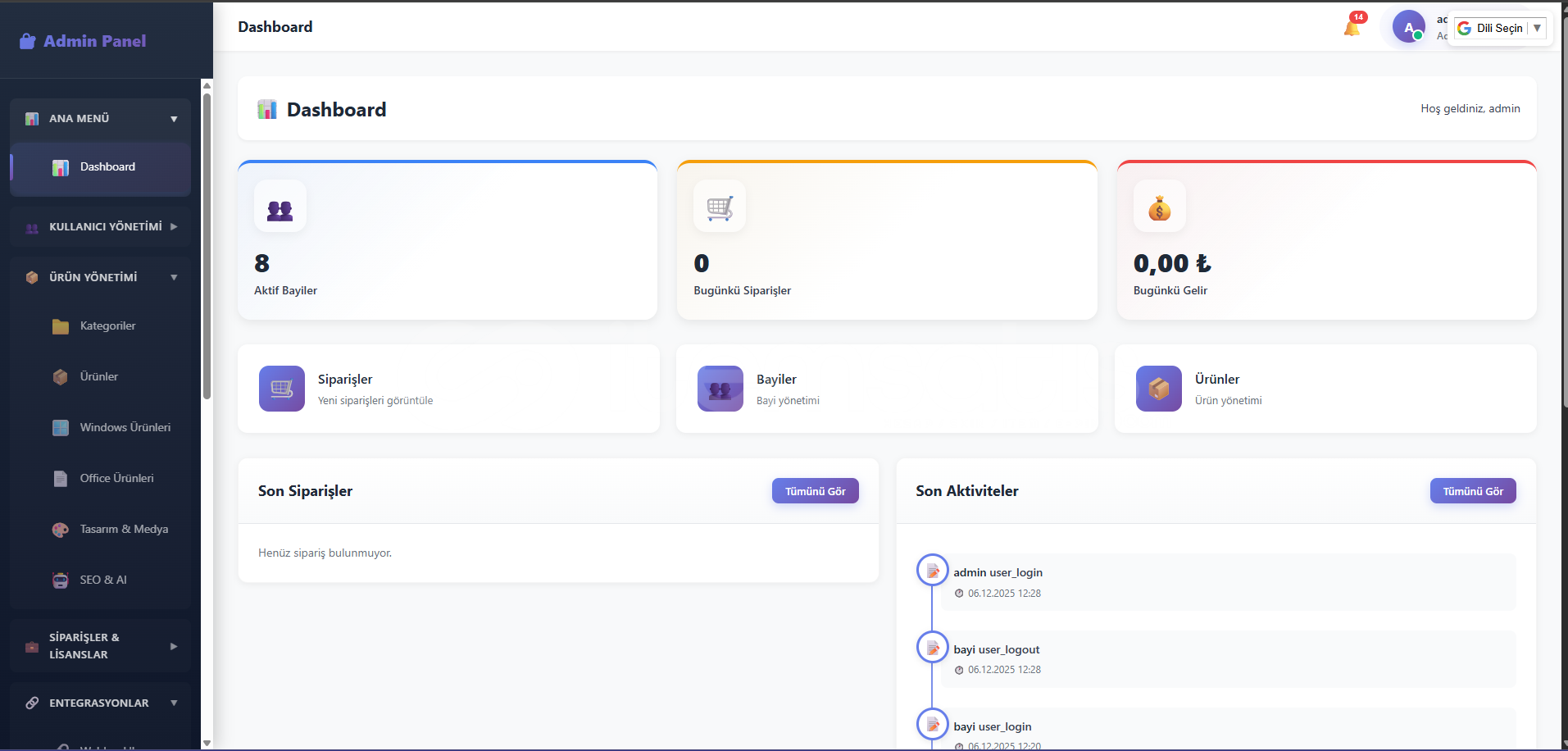Open Office Ürünleri in the sidebar
This screenshot has width=1568, height=751.
pos(116,479)
